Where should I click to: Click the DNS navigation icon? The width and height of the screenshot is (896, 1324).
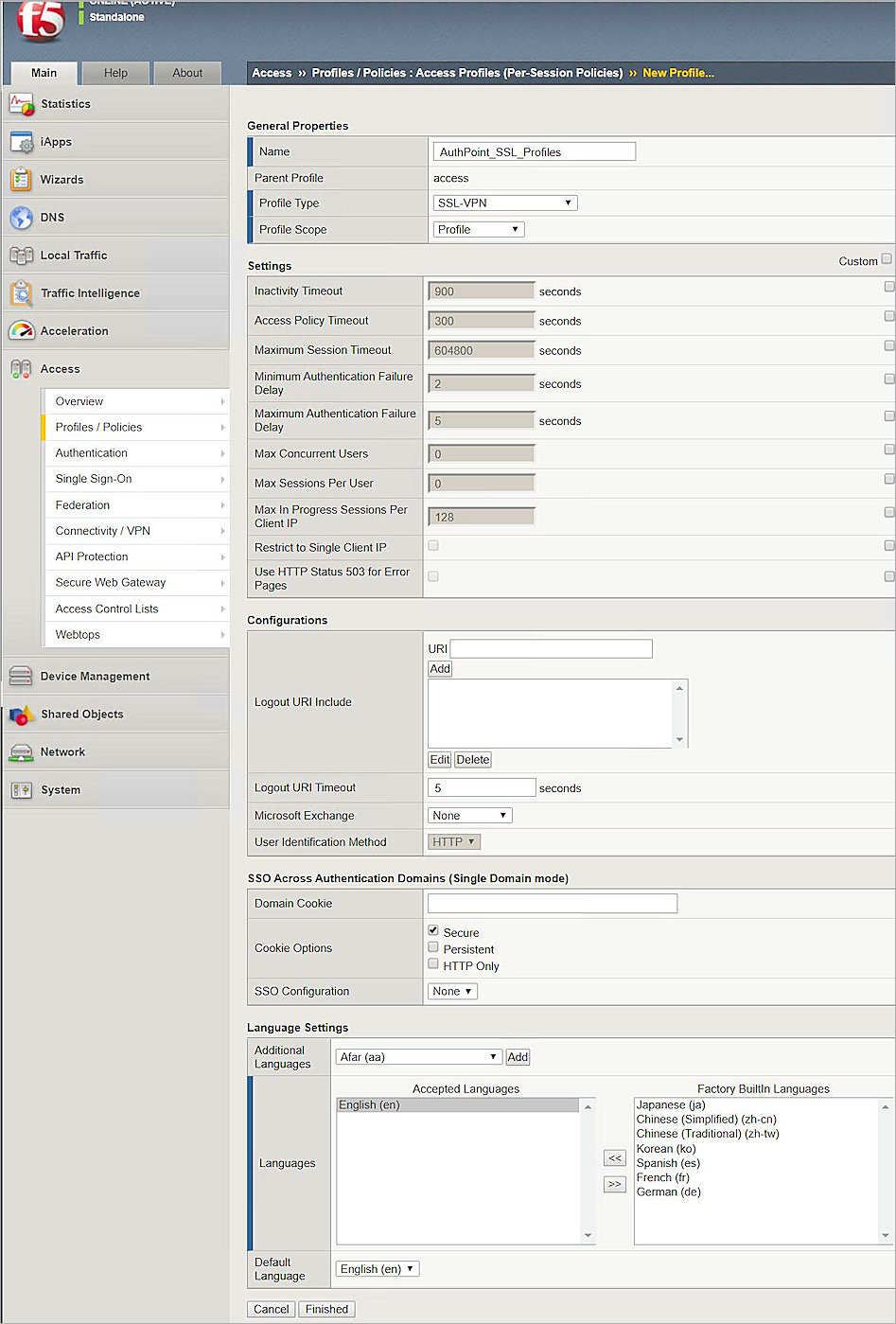point(21,217)
